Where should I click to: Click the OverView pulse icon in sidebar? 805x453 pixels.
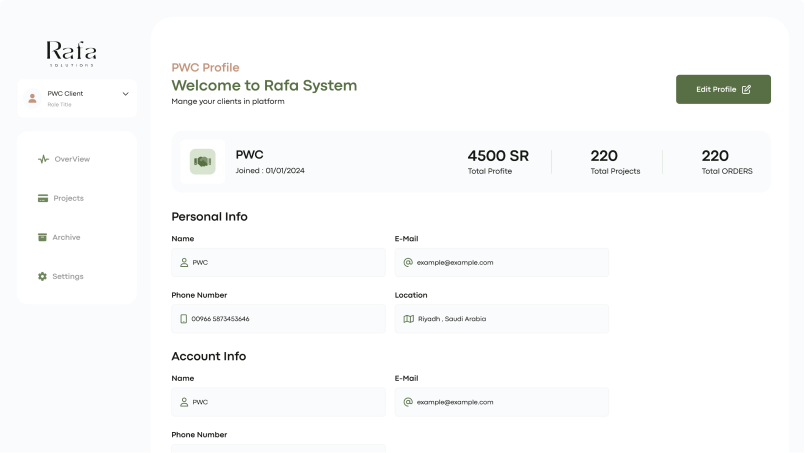coord(43,159)
